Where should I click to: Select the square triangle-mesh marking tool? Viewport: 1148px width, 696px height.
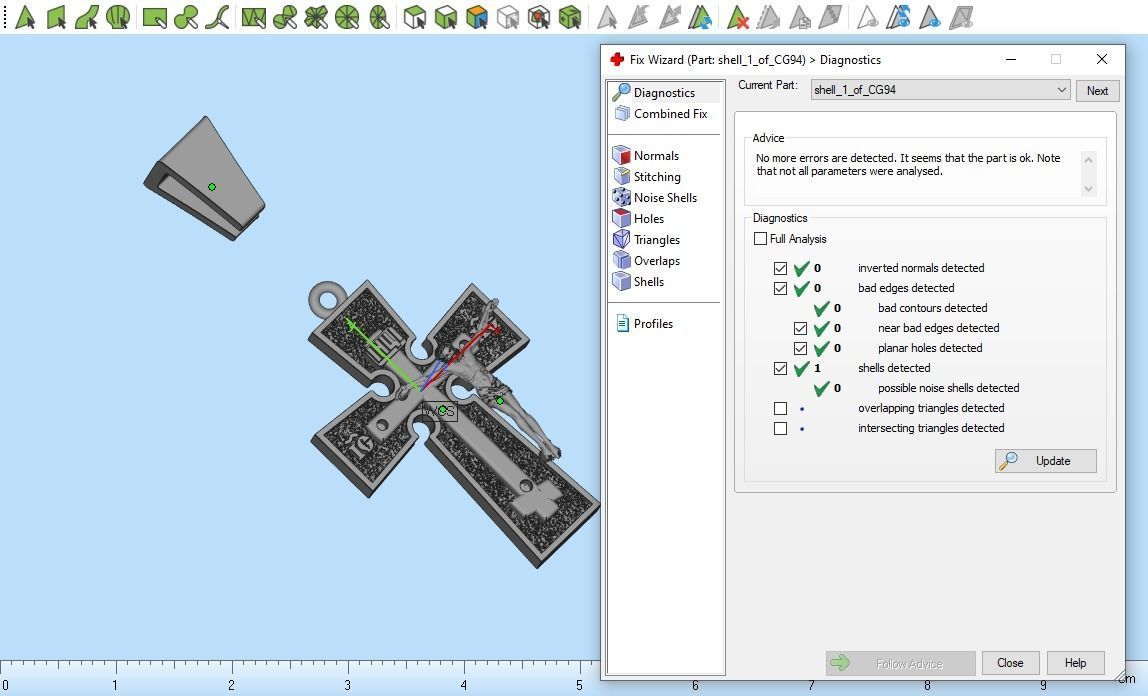click(254, 16)
